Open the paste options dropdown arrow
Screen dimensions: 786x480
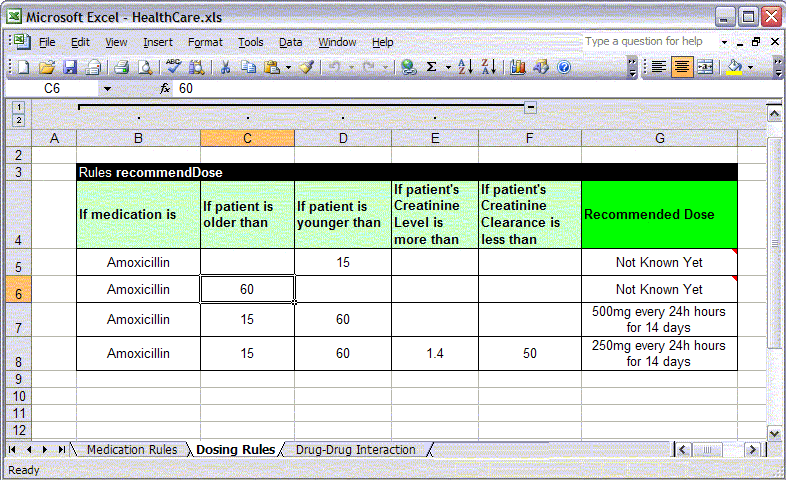pyautogui.click(x=288, y=67)
